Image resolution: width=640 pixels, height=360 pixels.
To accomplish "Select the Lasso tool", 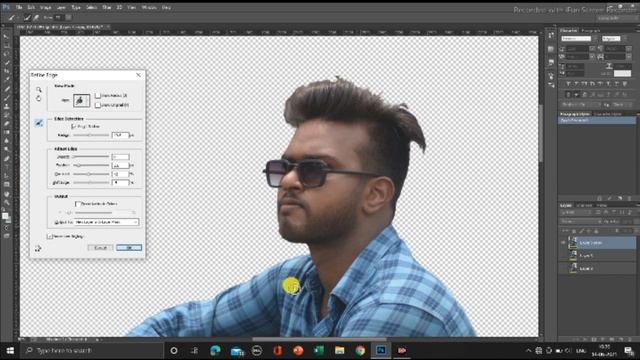I will coord(6,54).
